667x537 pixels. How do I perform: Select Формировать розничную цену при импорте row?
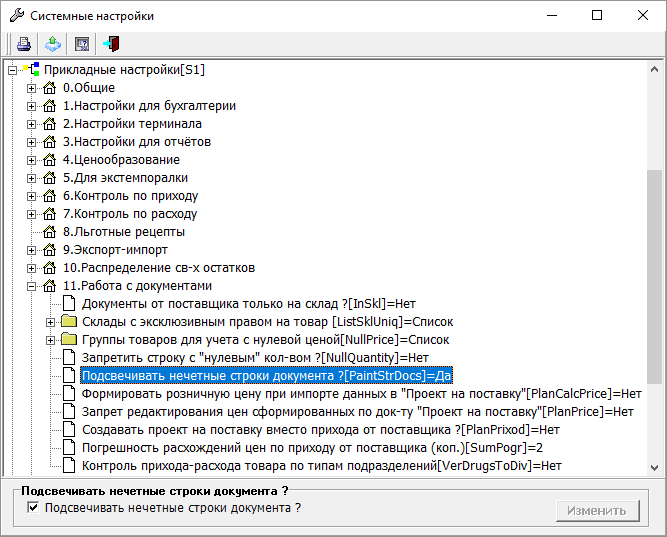[362, 394]
